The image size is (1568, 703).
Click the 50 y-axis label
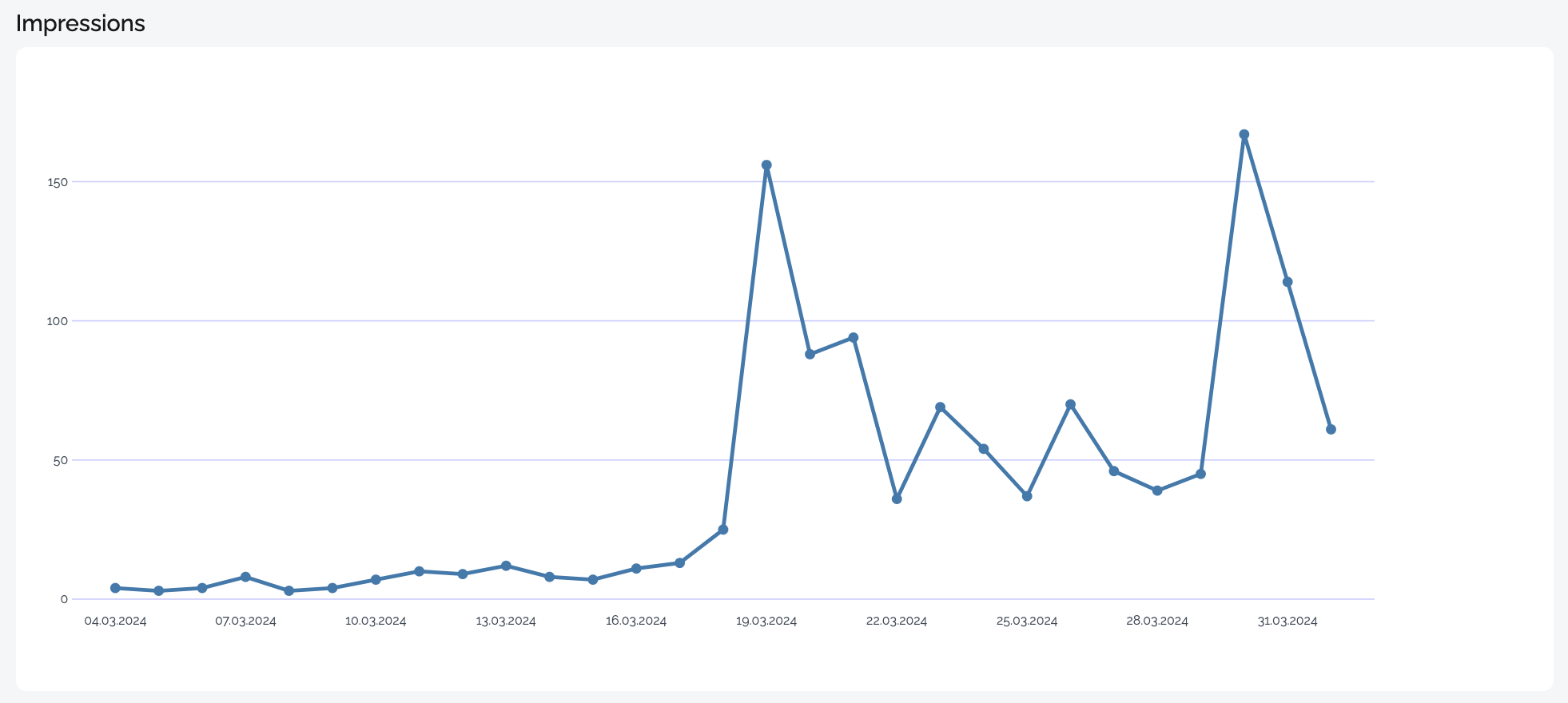click(x=61, y=460)
